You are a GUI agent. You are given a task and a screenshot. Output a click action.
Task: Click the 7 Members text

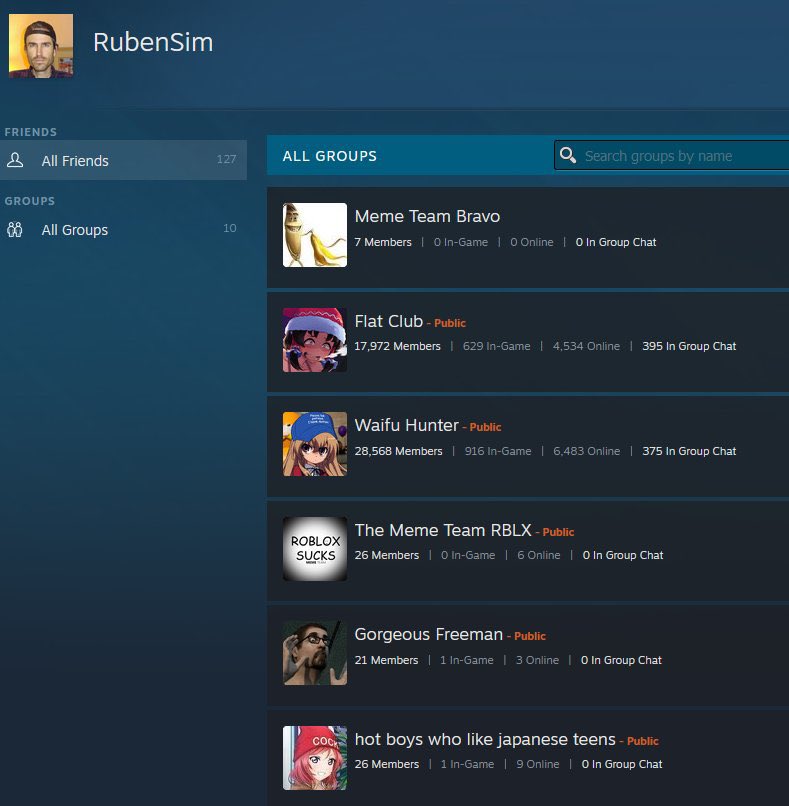[x=383, y=242]
